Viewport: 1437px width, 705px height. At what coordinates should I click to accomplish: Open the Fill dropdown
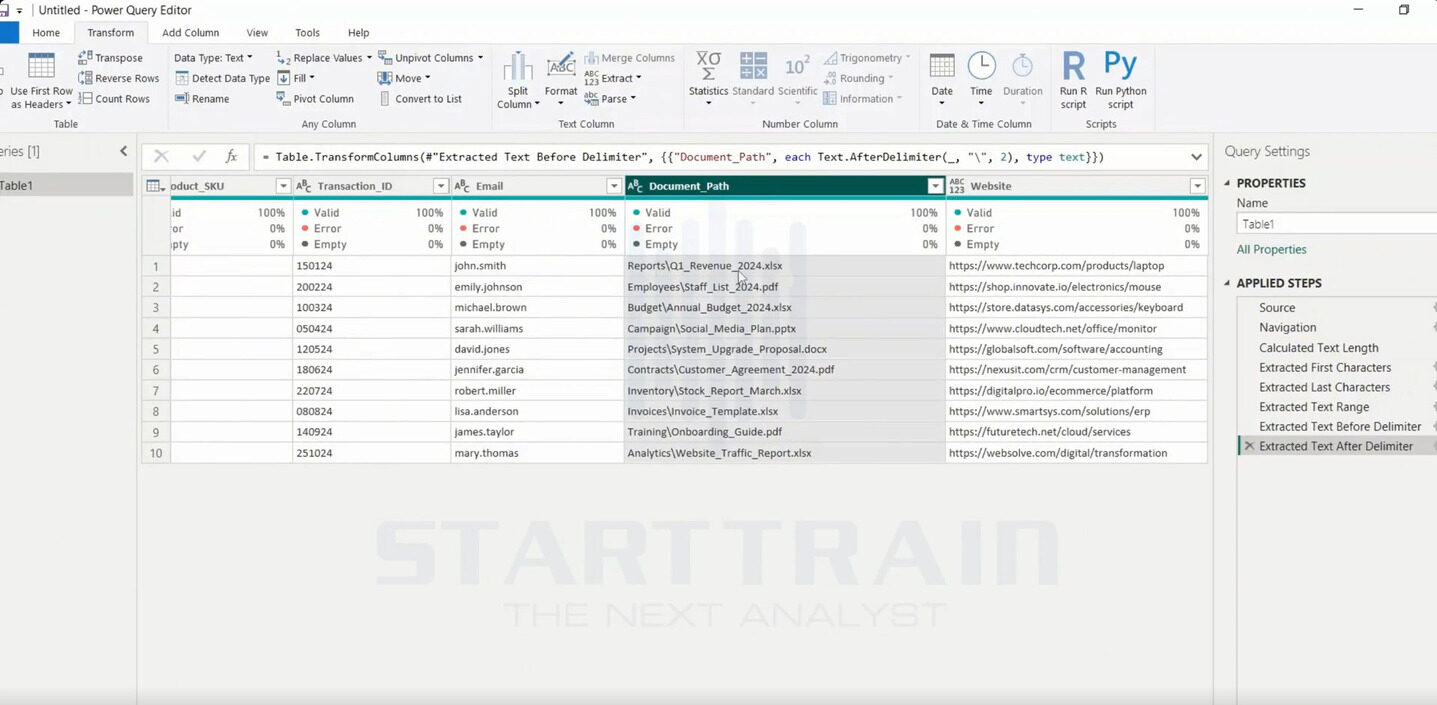[295, 78]
